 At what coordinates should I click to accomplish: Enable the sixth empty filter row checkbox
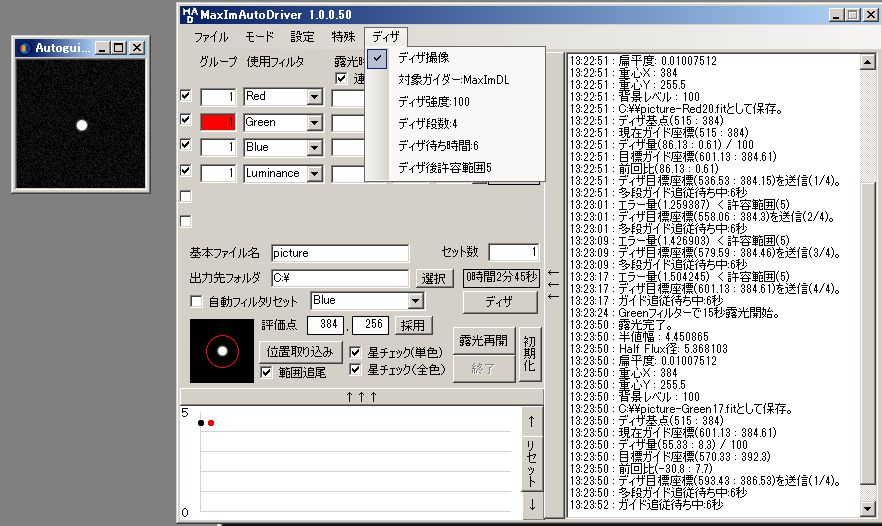pos(186,221)
